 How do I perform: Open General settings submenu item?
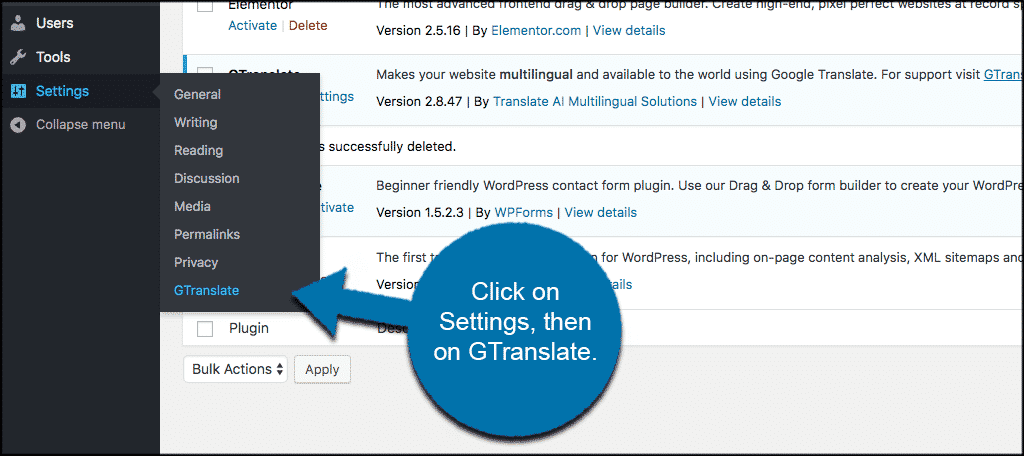(197, 95)
